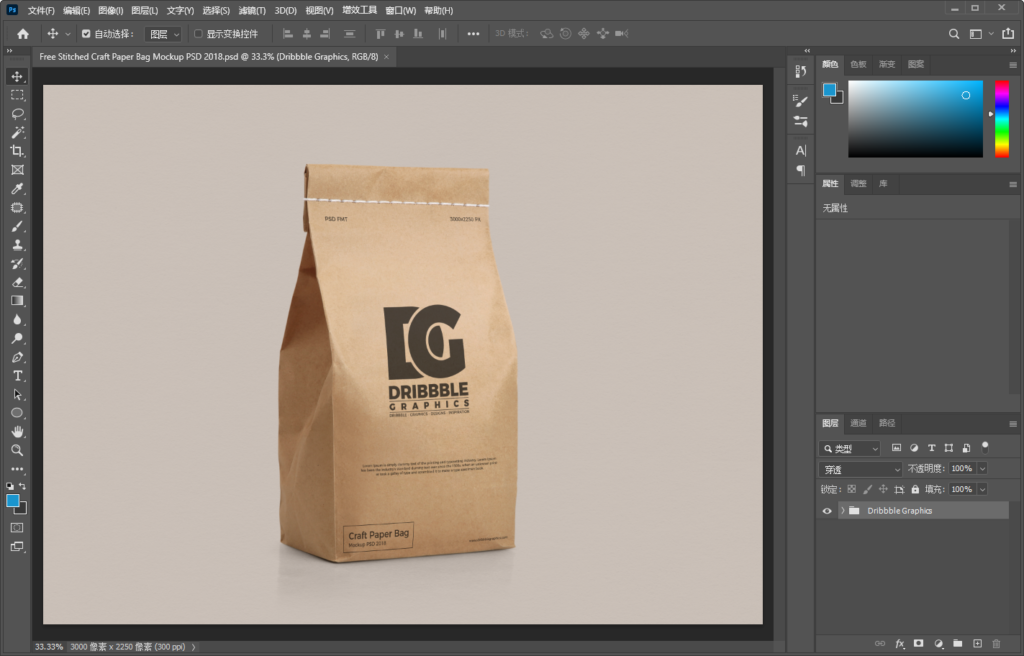Open the 图层 auto-select dropdown

[x=163, y=34]
